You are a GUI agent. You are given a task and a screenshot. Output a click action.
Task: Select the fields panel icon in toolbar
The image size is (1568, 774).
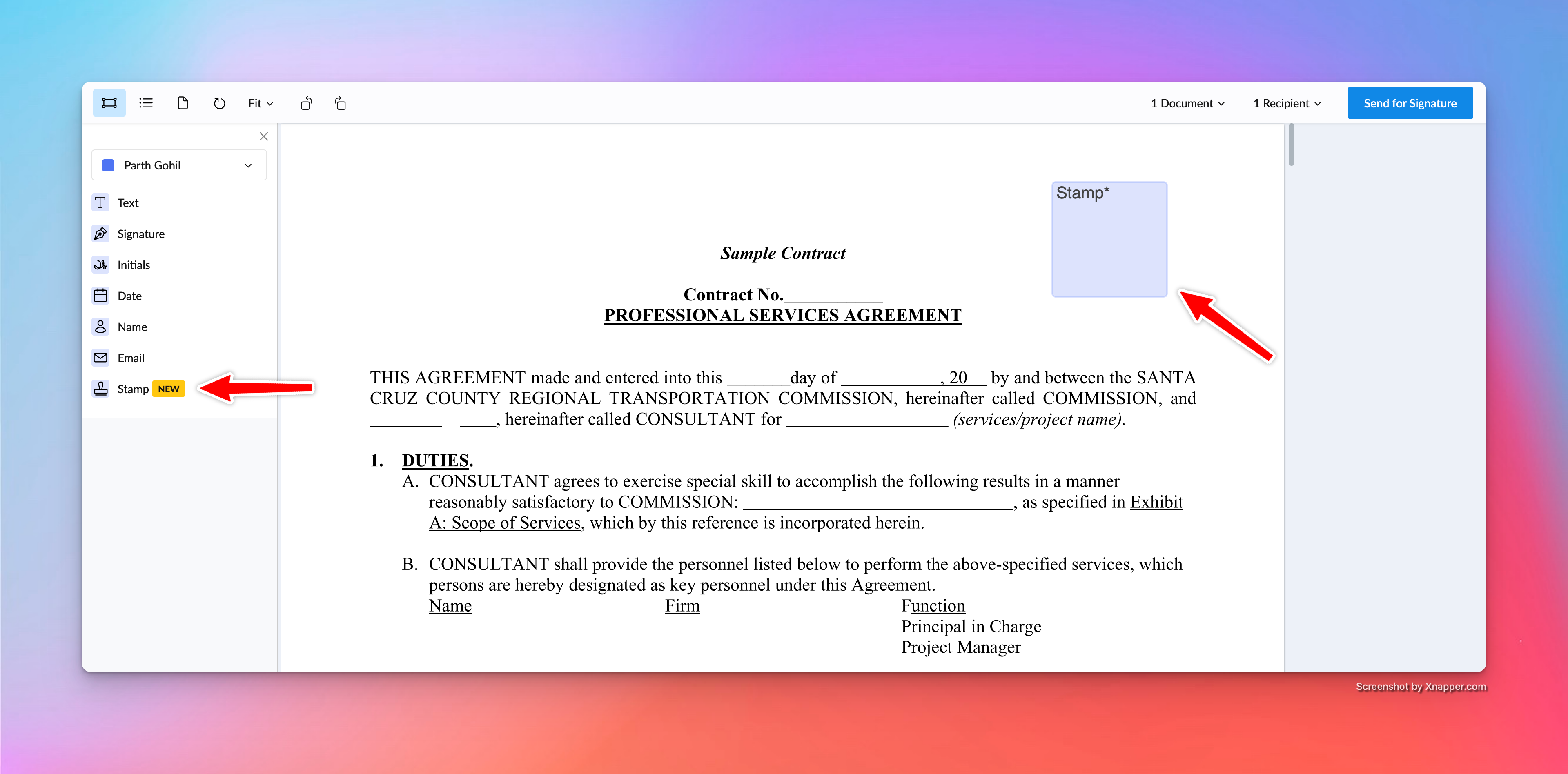click(x=109, y=103)
